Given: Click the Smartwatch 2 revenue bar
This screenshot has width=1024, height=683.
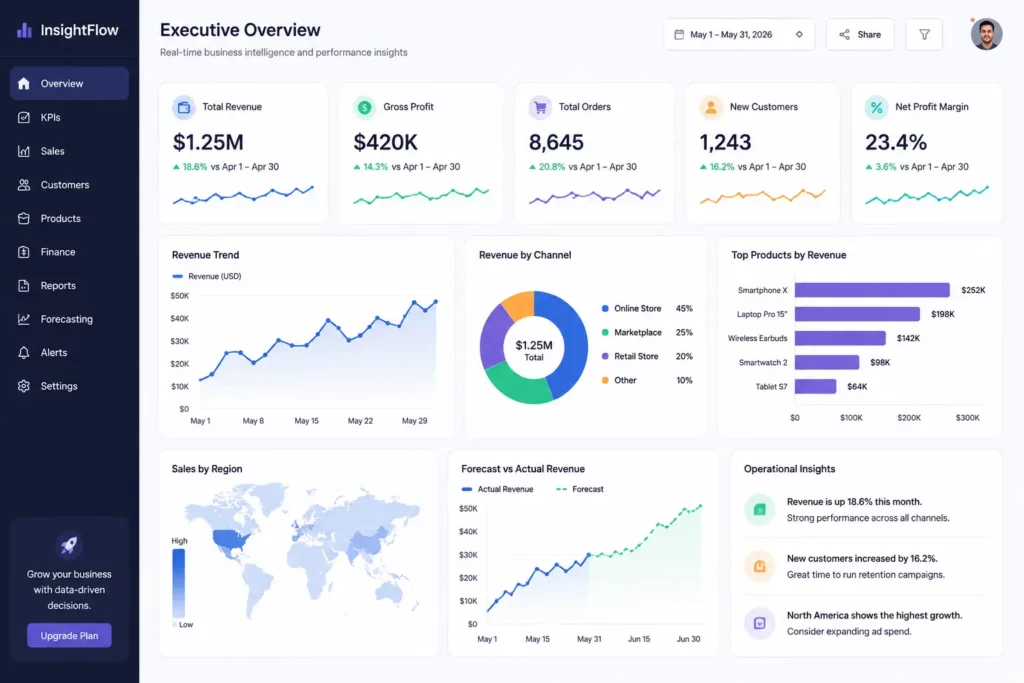Looking at the screenshot, I should (827, 362).
